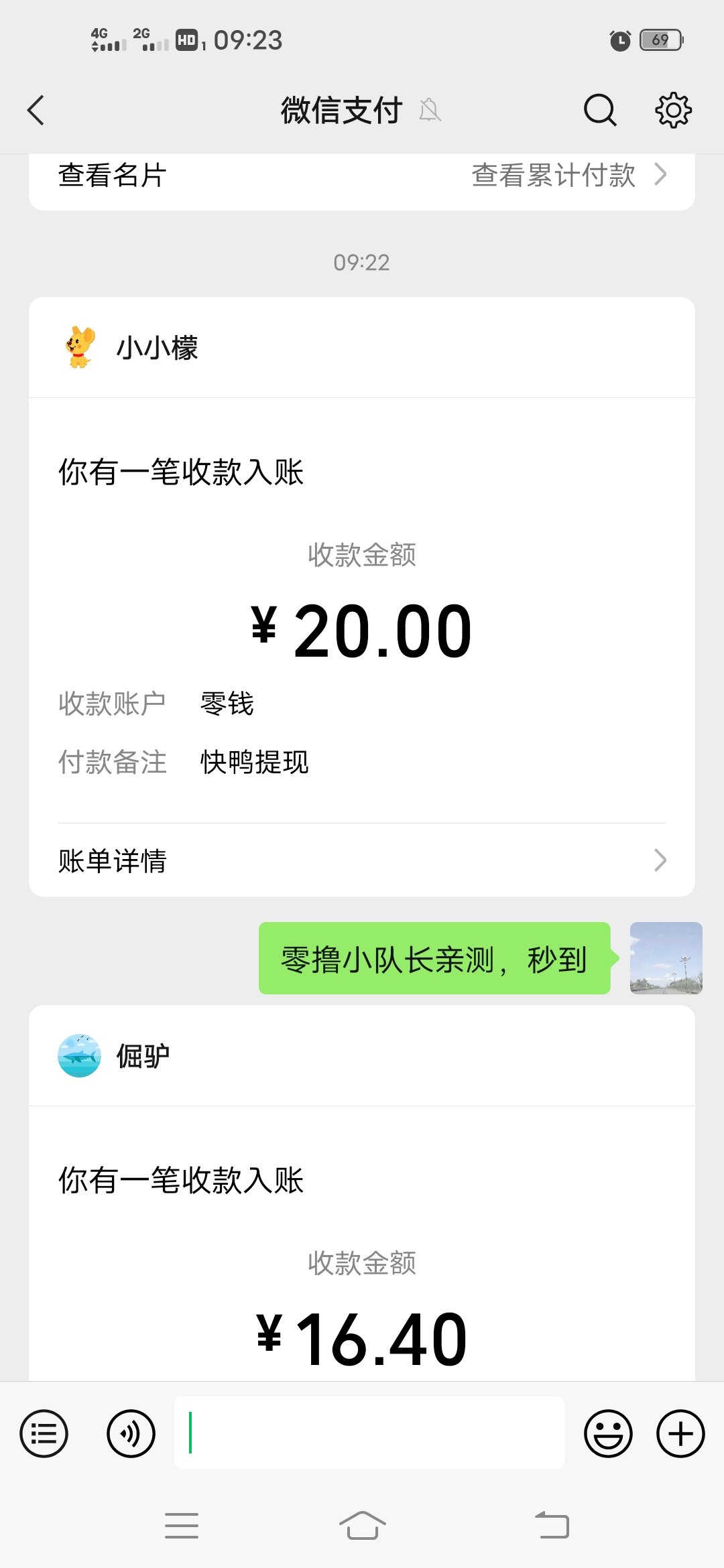Open the service menu list icon
Viewport: 724px width, 1568px height.
(x=44, y=1434)
